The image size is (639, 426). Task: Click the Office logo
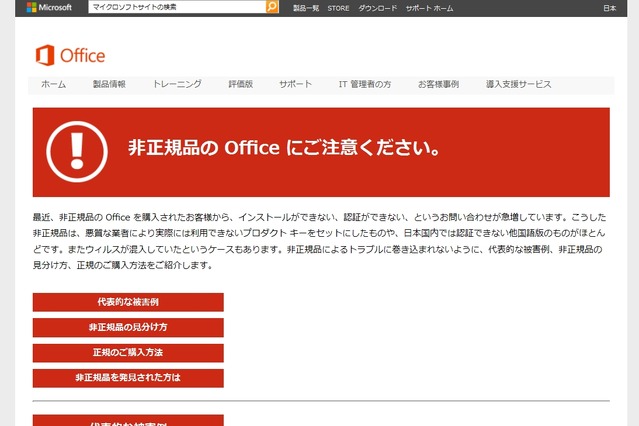[70, 55]
